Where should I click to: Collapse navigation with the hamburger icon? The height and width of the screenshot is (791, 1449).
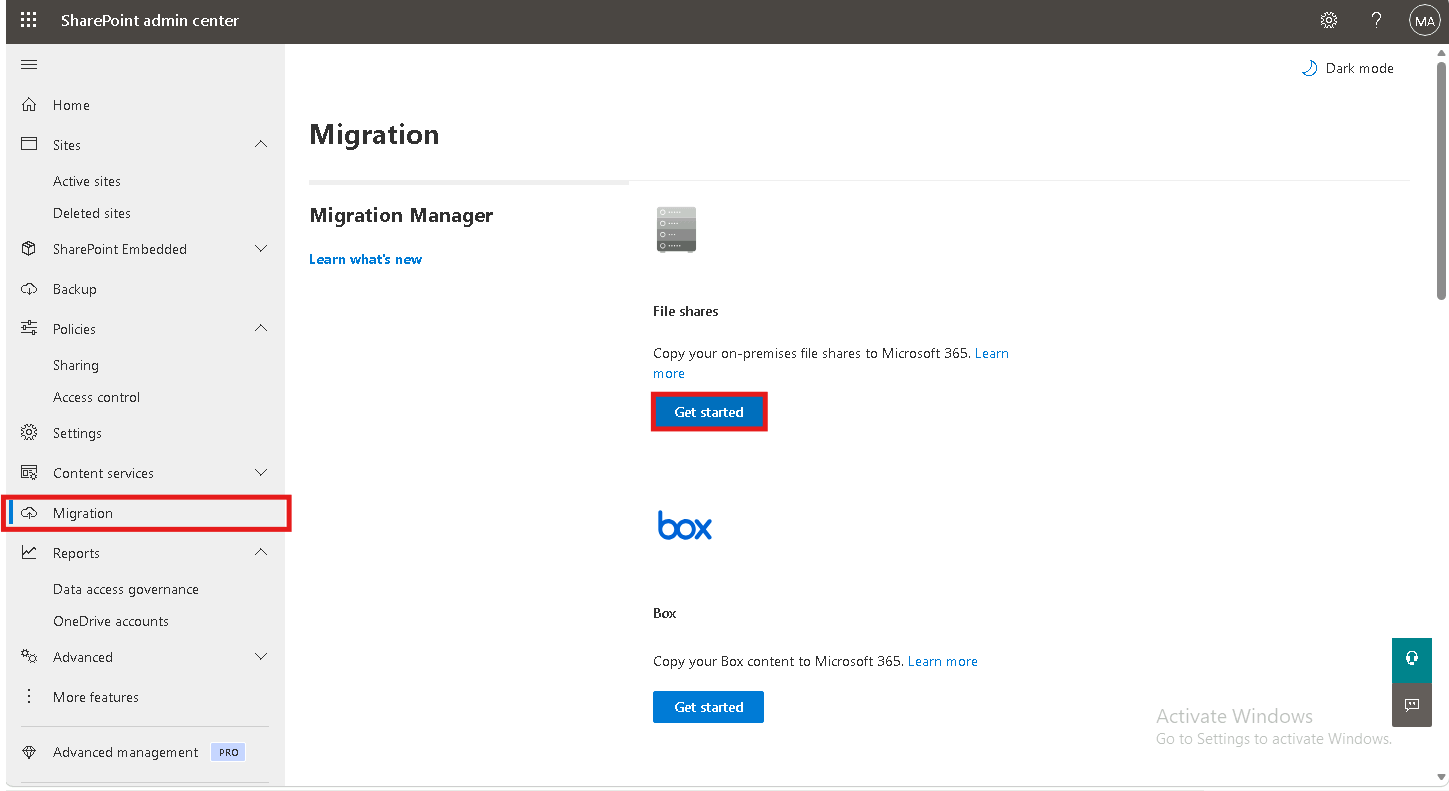pos(29,65)
